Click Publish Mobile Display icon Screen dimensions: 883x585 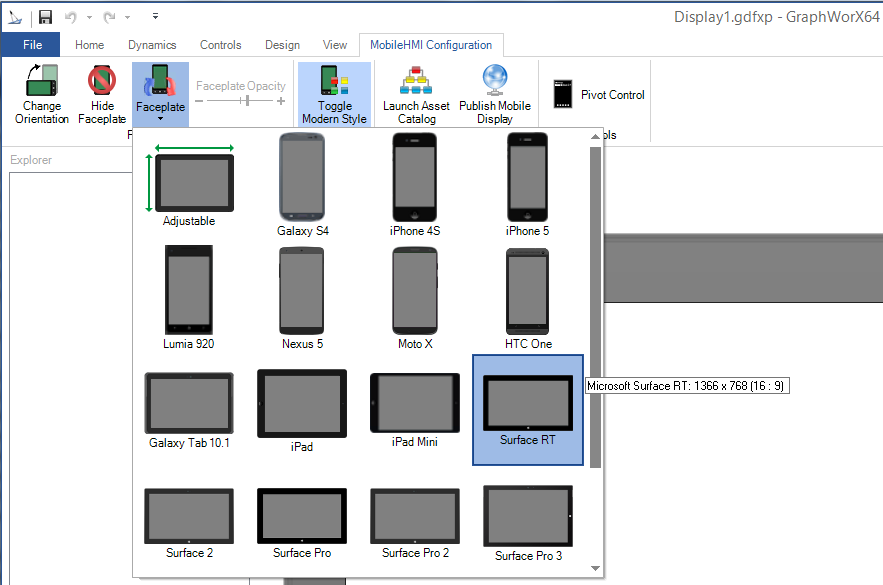495,81
